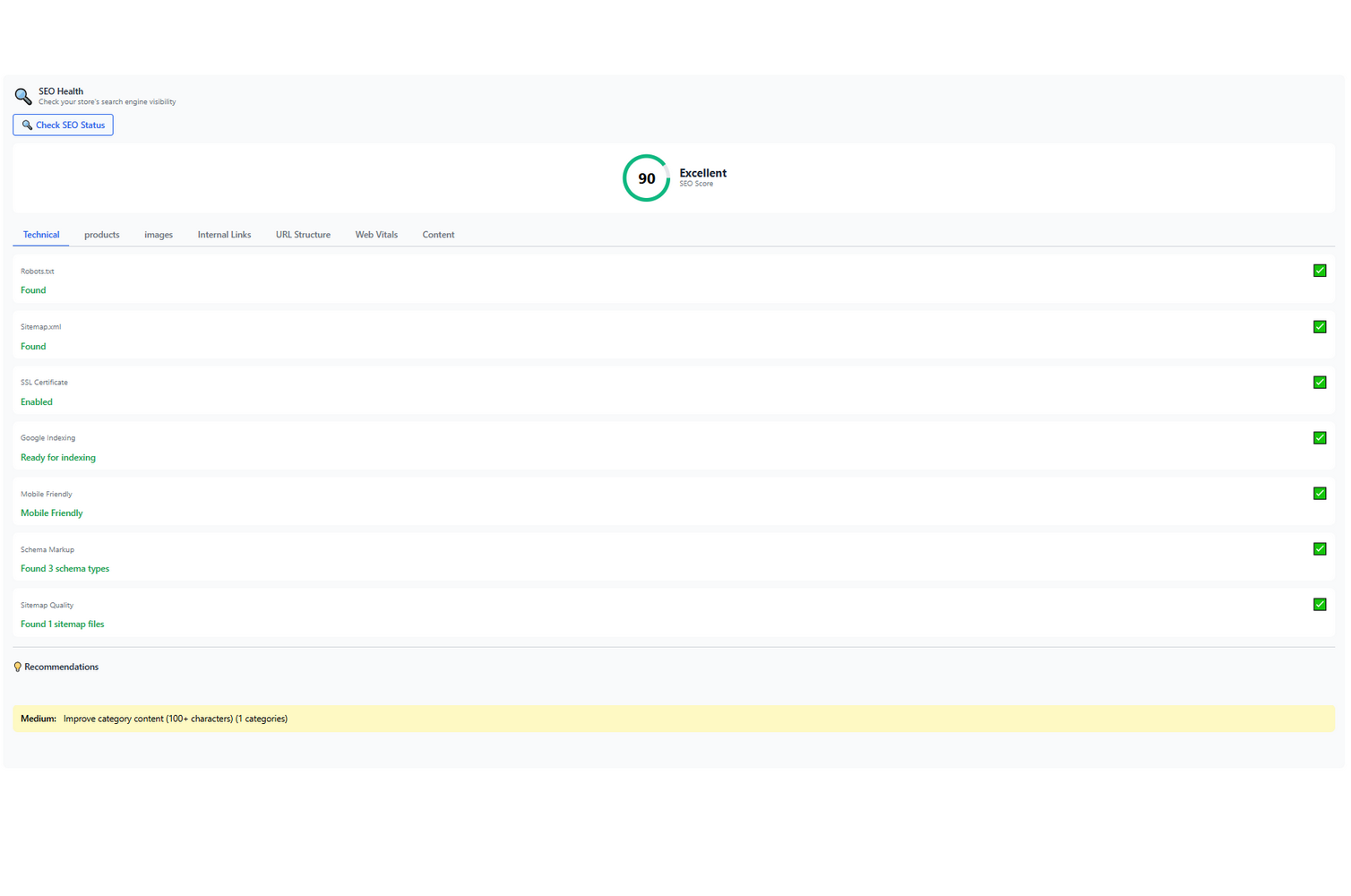Click the Medium recommendation banner about category content
The image size is (1351, 896).
(672, 718)
